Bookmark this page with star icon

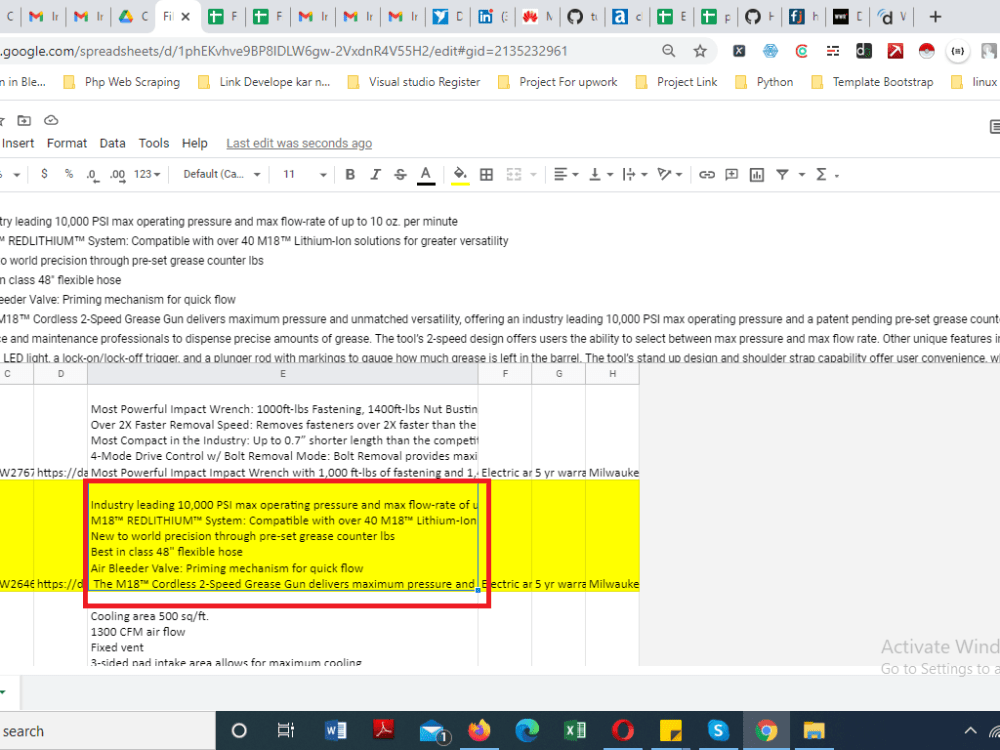click(x=700, y=51)
